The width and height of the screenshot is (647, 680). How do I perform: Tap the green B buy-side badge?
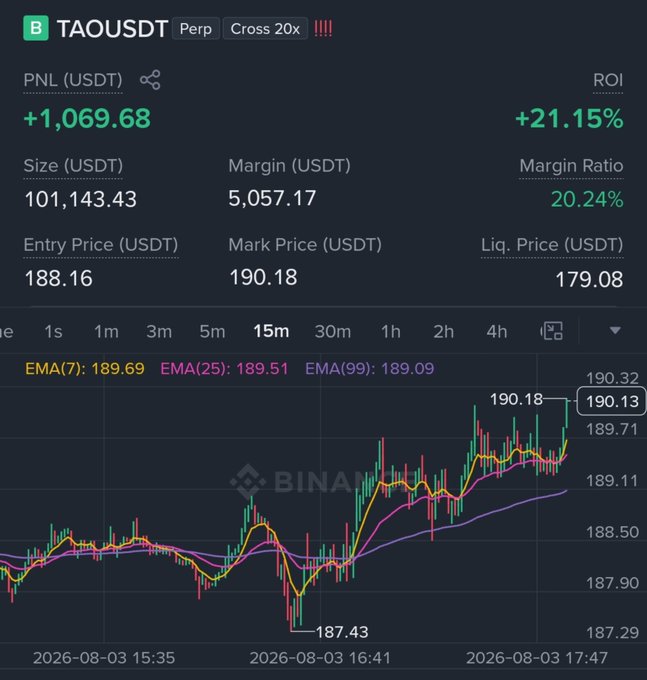pyautogui.click(x=36, y=28)
